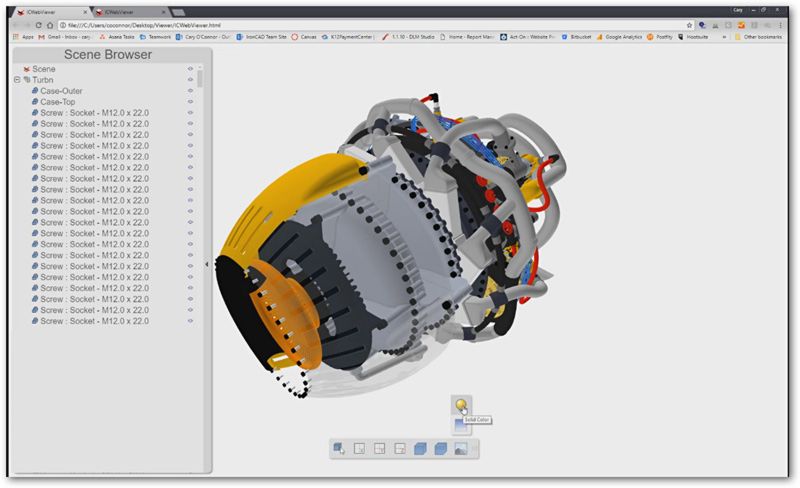This screenshot has height=488, width=800.
Task: Open the Other bookmarks folder
Action: (x=758, y=37)
